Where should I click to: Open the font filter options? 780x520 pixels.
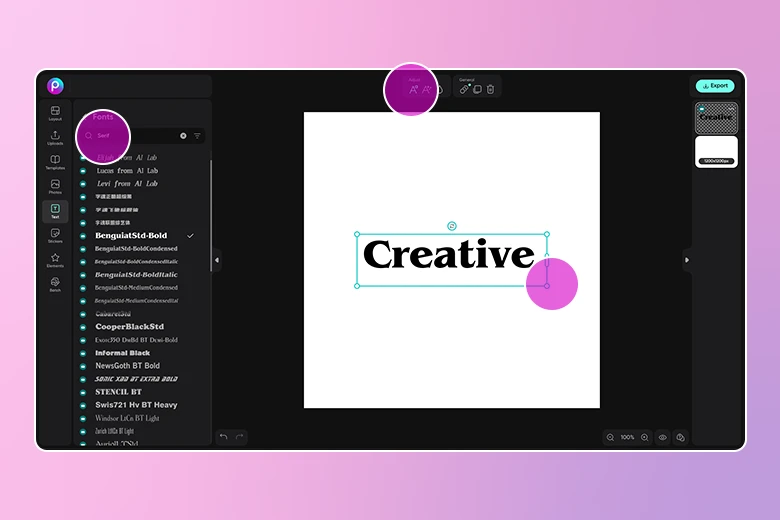click(x=197, y=136)
